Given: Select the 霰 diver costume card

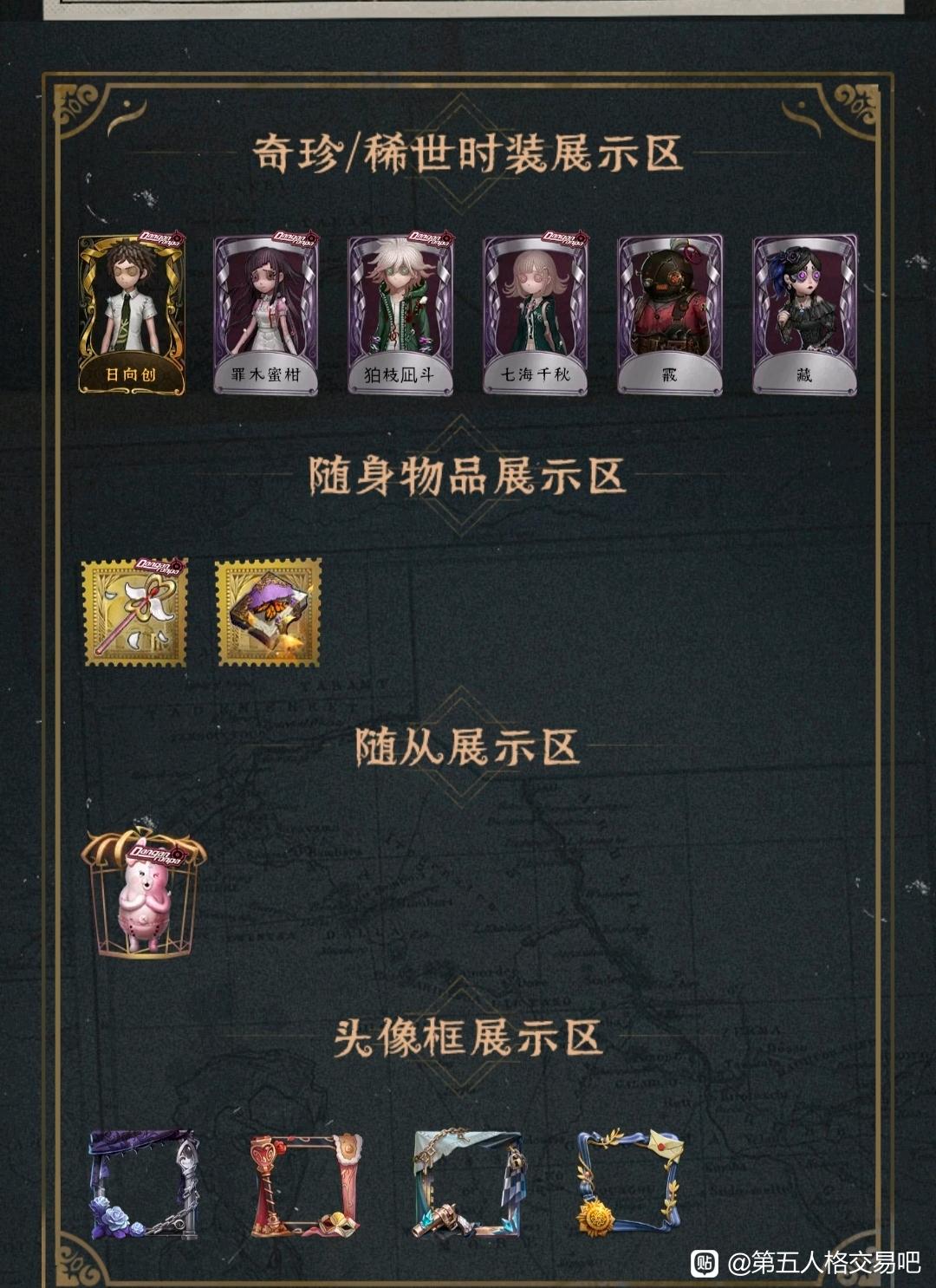Looking at the screenshot, I should [669, 315].
